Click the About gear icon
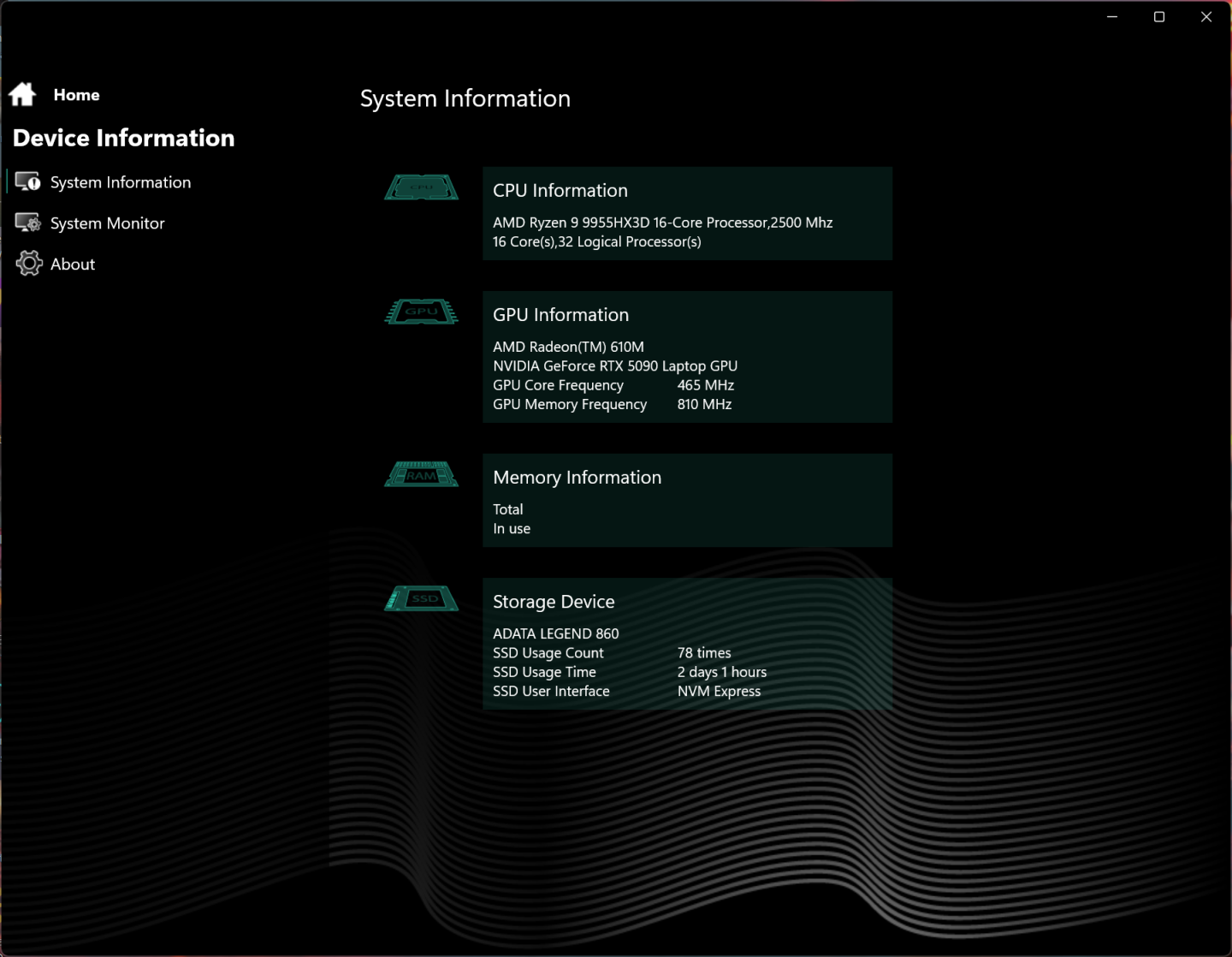1232x957 pixels. 28,264
